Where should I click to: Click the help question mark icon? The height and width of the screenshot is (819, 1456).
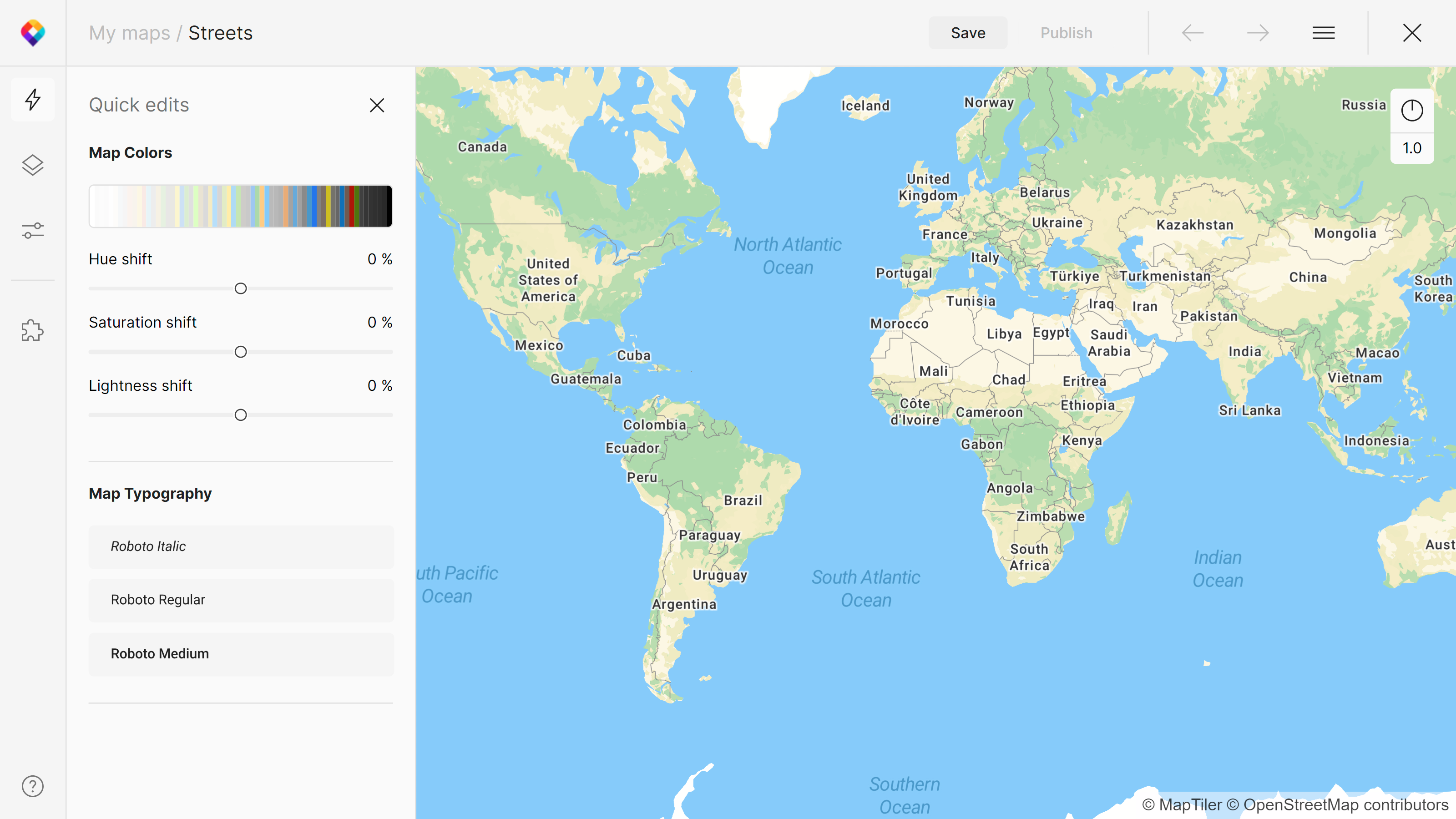[x=33, y=786]
